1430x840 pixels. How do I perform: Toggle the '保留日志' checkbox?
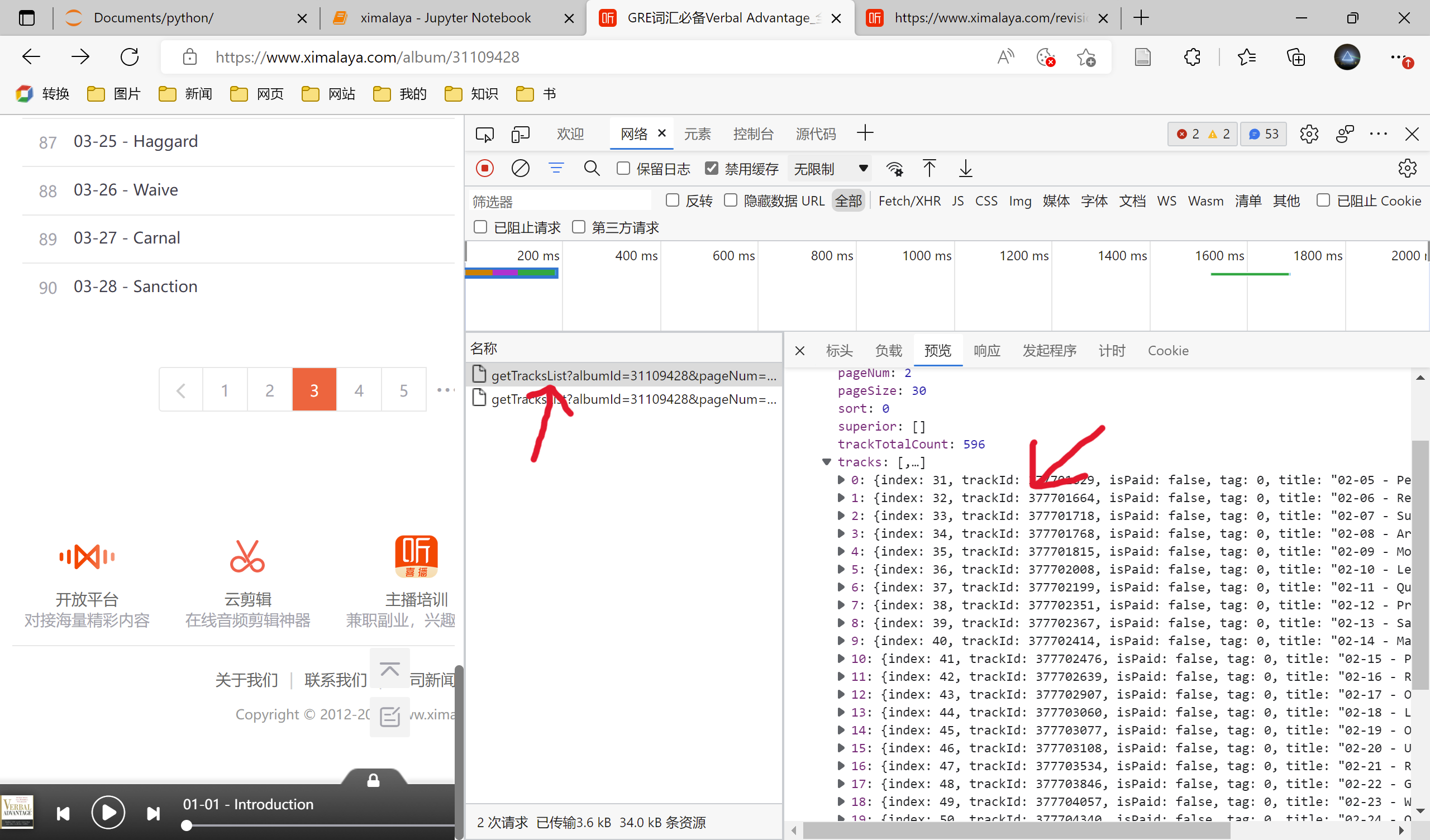coord(622,169)
